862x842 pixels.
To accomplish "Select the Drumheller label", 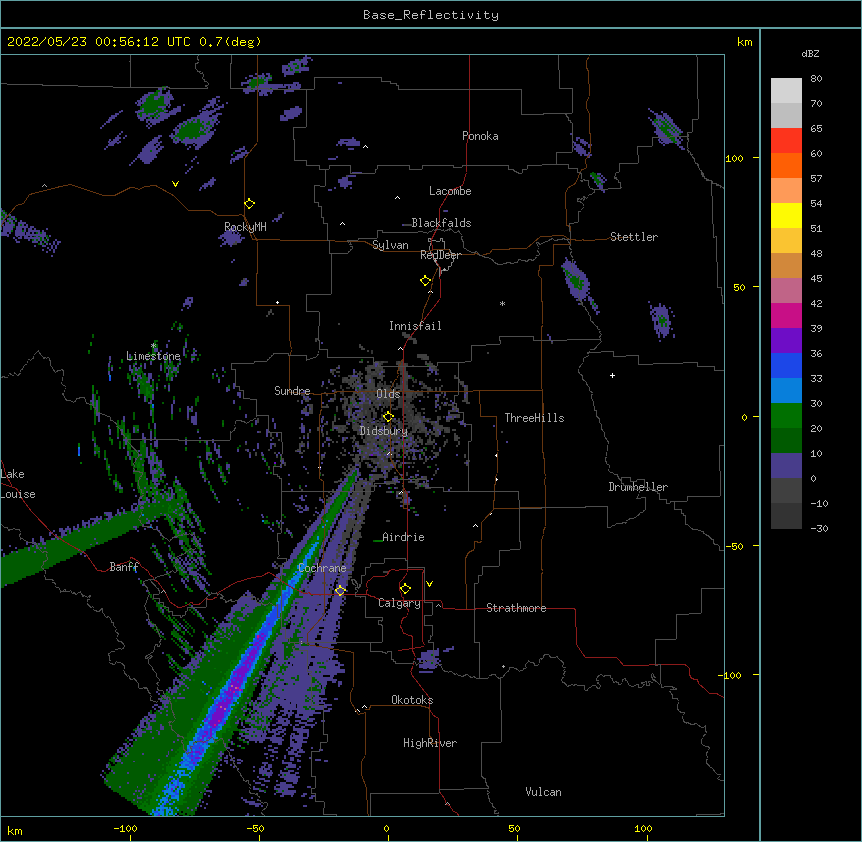I will pos(638,487).
